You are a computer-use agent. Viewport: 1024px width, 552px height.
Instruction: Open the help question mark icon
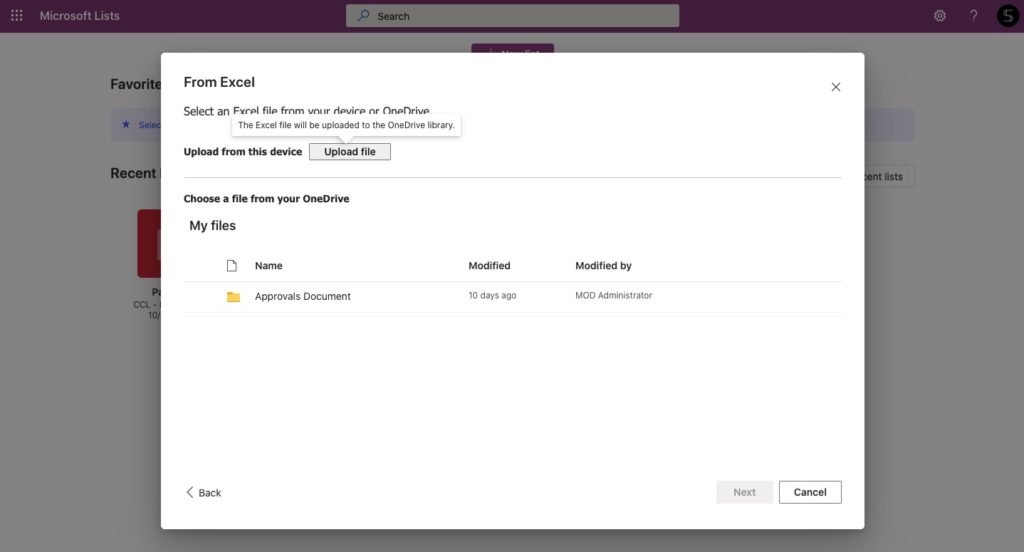coord(974,16)
